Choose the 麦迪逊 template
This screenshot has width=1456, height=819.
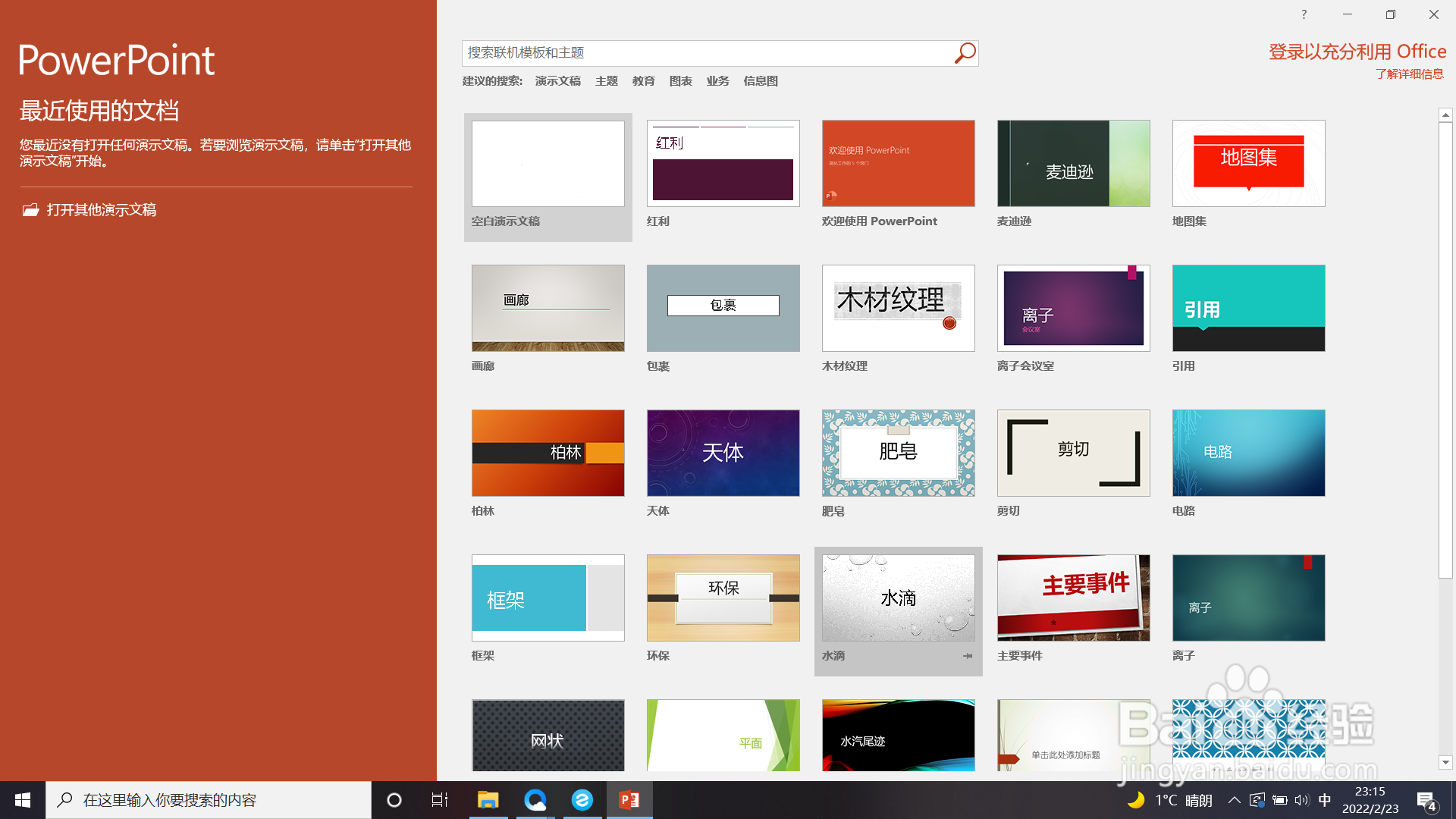[x=1074, y=164]
